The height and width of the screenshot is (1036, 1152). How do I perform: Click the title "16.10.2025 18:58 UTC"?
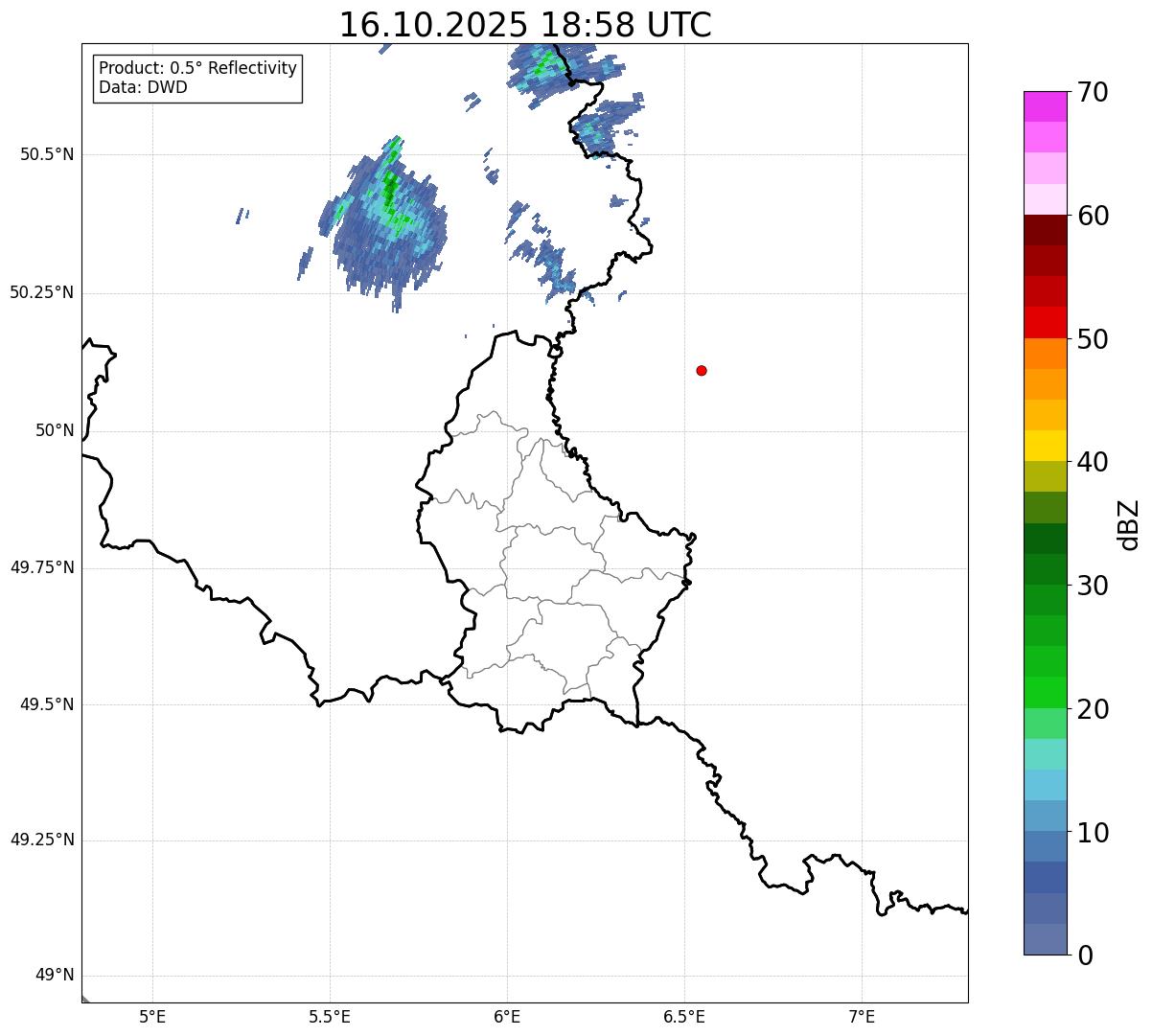tap(525, 25)
